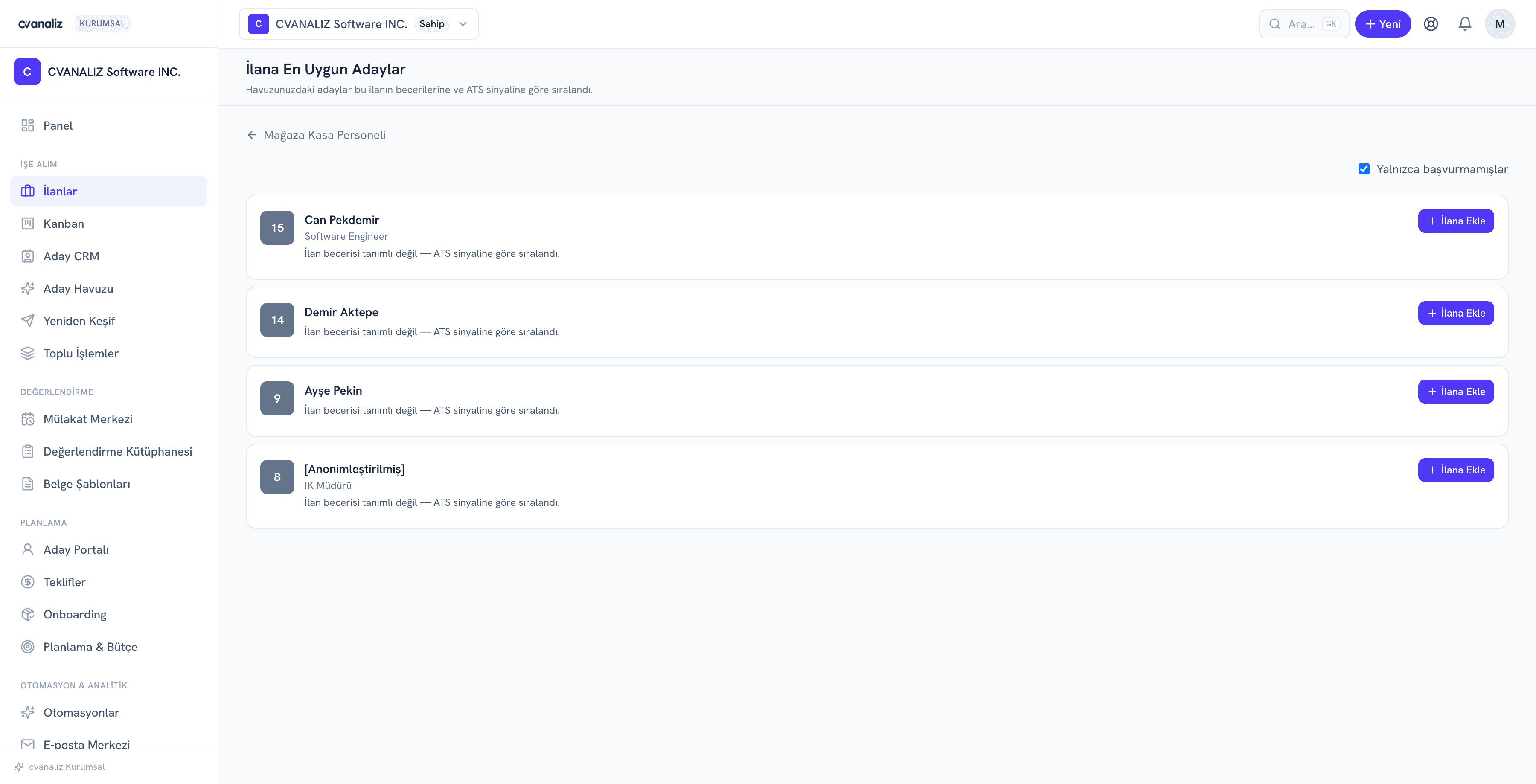Open Değerlendirme Kütüphanesi in the sidebar
The height and width of the screenshot is (784, 1536).
coord(108,451)
